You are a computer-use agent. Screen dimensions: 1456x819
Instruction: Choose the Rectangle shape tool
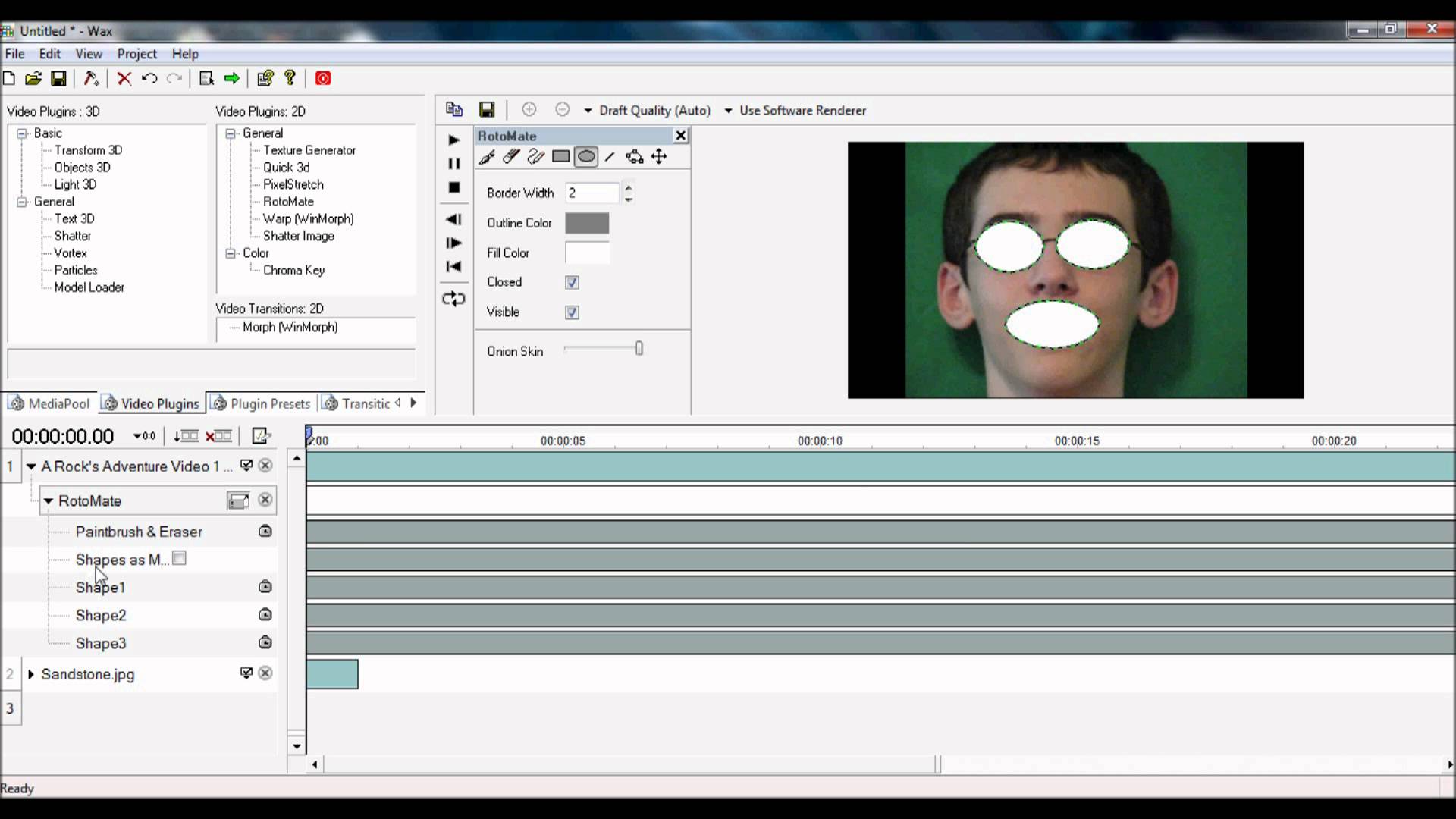point(561,157)
